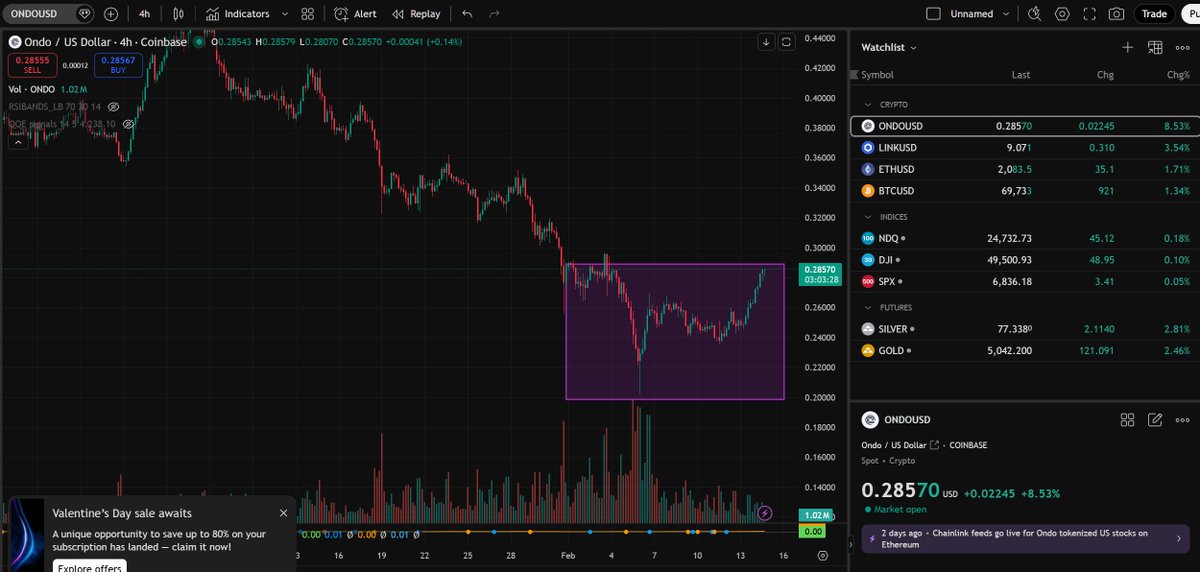Open watchlist advanced view table icon
1200x572 pixels.
pyautogui.click(x=1155, y=47)
